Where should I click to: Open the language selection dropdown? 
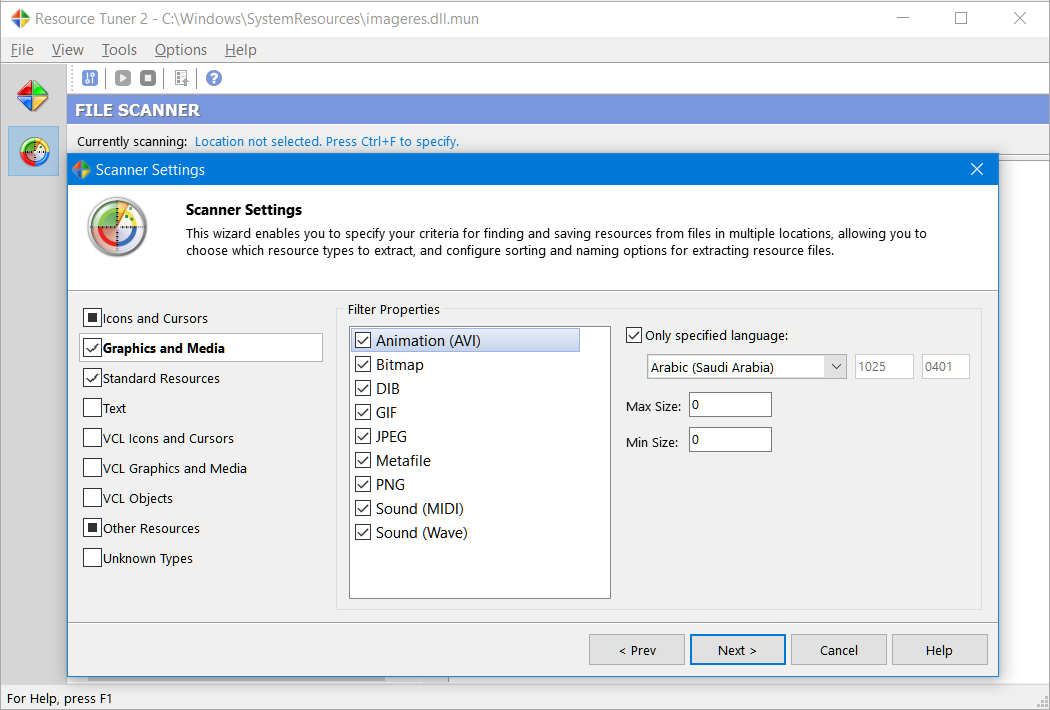coord(838,366)
